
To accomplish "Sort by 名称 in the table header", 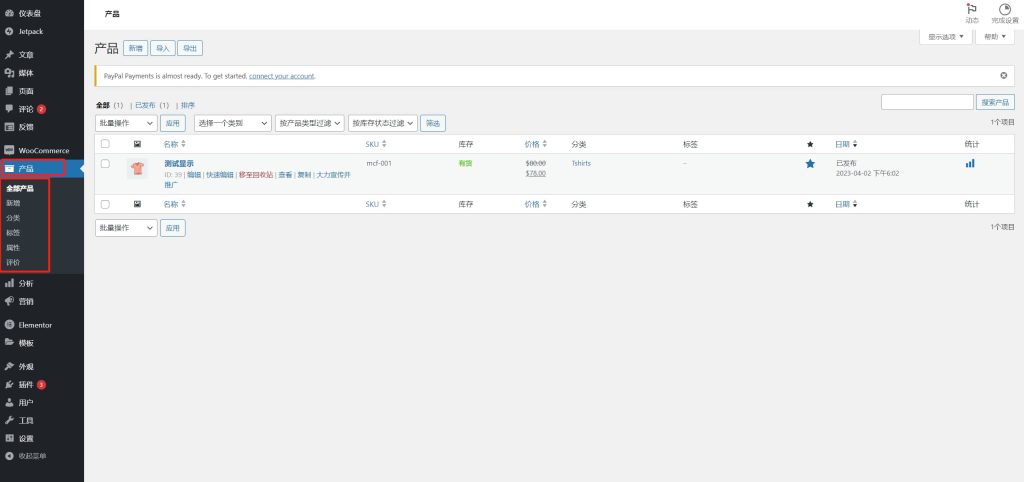I will coord(174,144).
